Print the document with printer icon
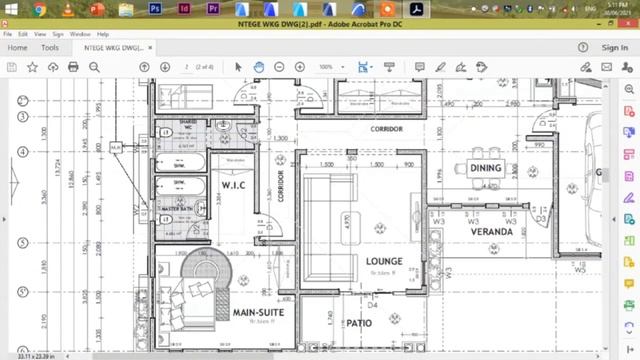The height and width of the screenshot is (360, 640). point(73,67)
